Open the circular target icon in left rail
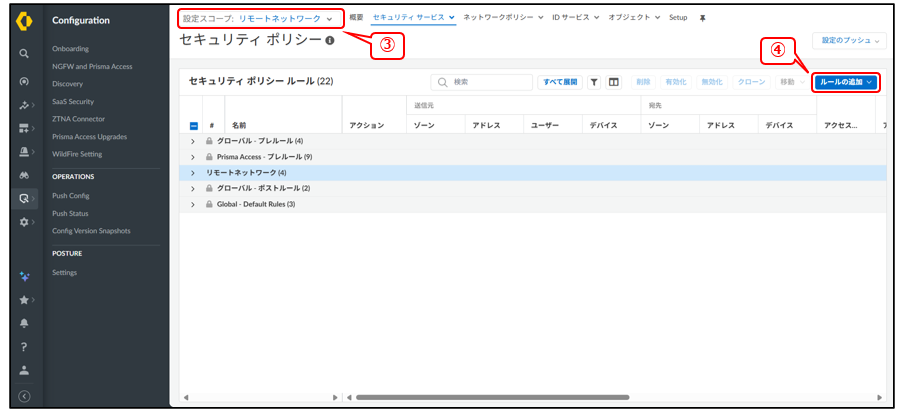 (24, 82)
